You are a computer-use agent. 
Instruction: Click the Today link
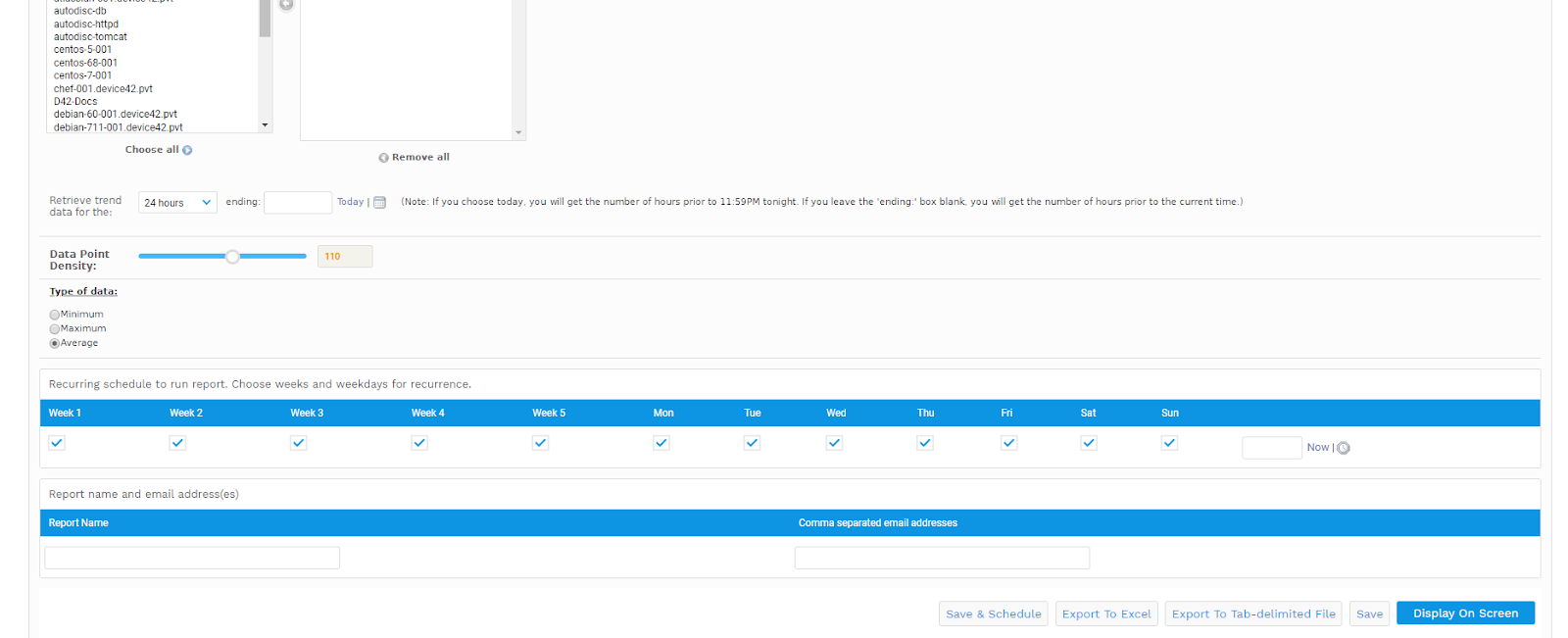tap(350, 202)
